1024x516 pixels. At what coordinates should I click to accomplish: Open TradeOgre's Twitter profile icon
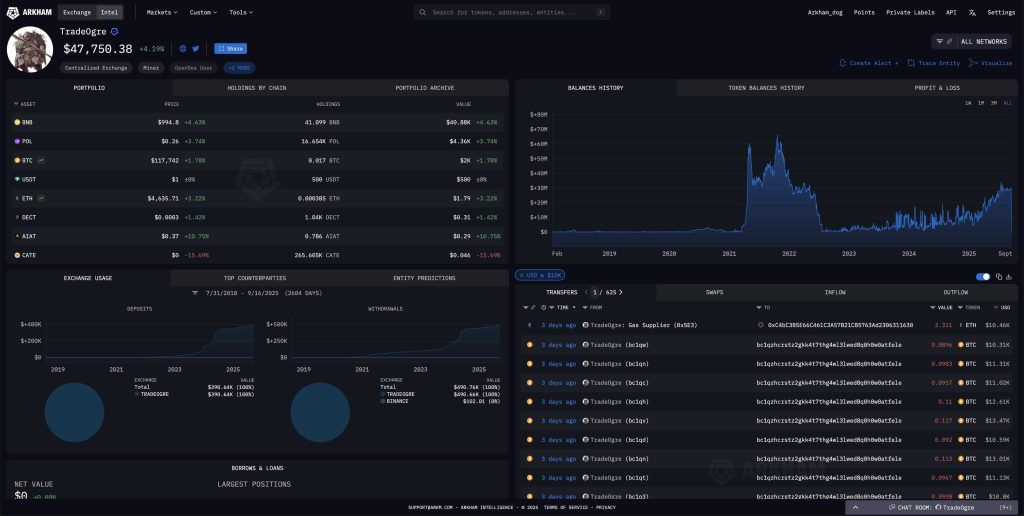coord(196,48)
